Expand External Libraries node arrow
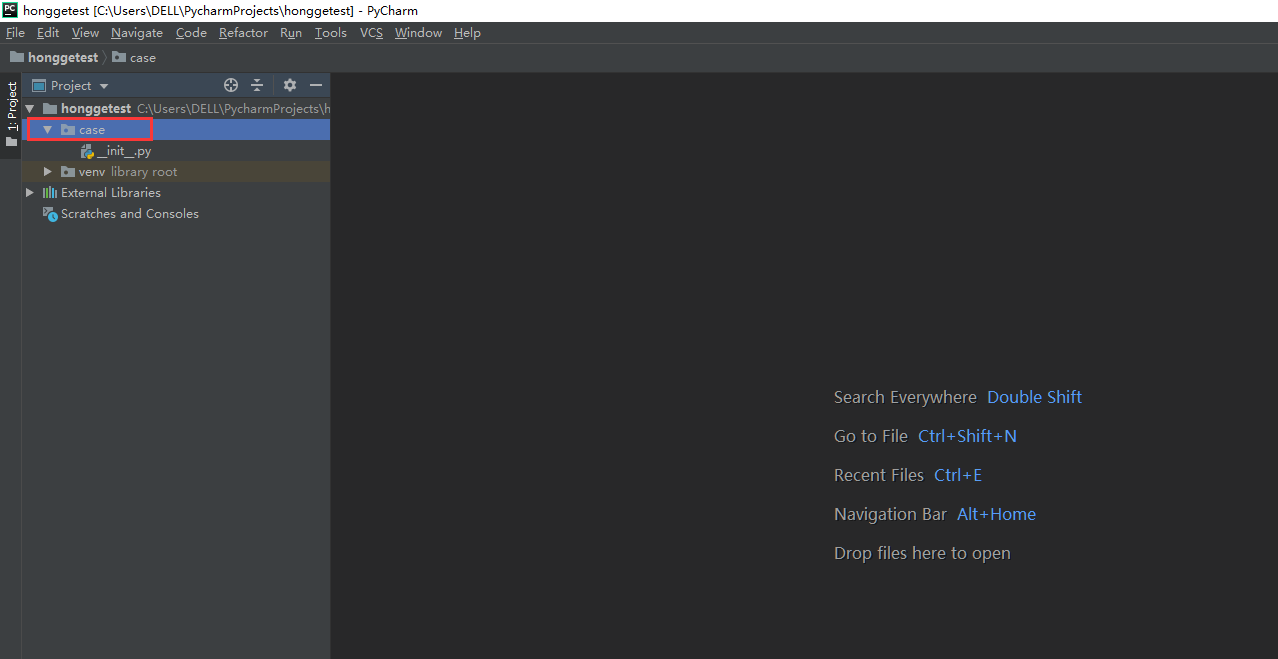This screenshot has width=1278, height=659. [30, 193]
